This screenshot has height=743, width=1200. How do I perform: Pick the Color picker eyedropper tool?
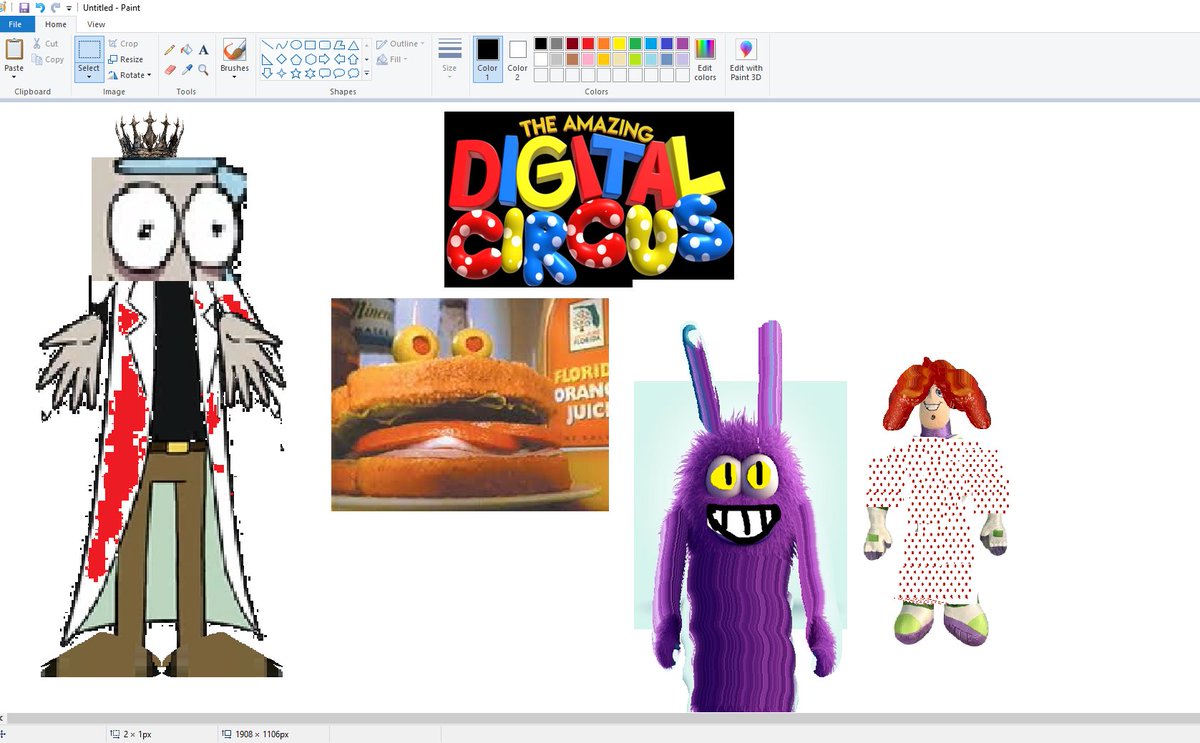click(186, 69)
